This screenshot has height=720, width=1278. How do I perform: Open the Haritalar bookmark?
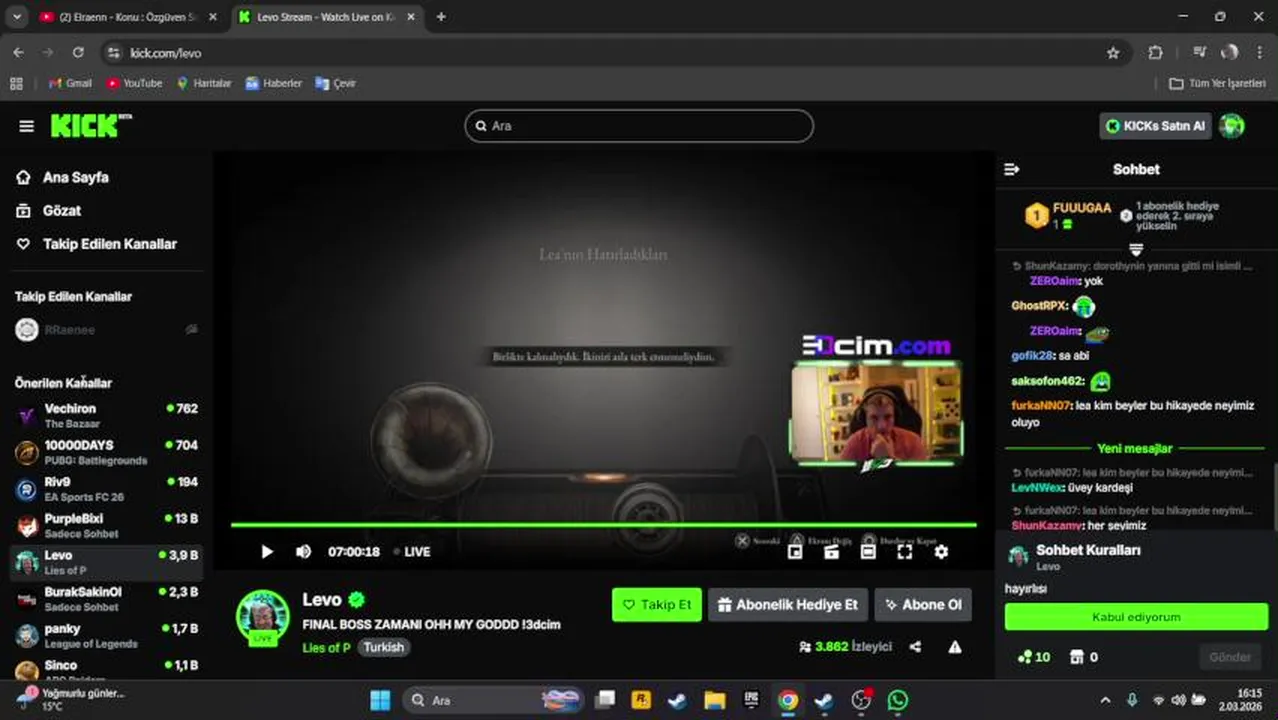(x=204, y=83)
